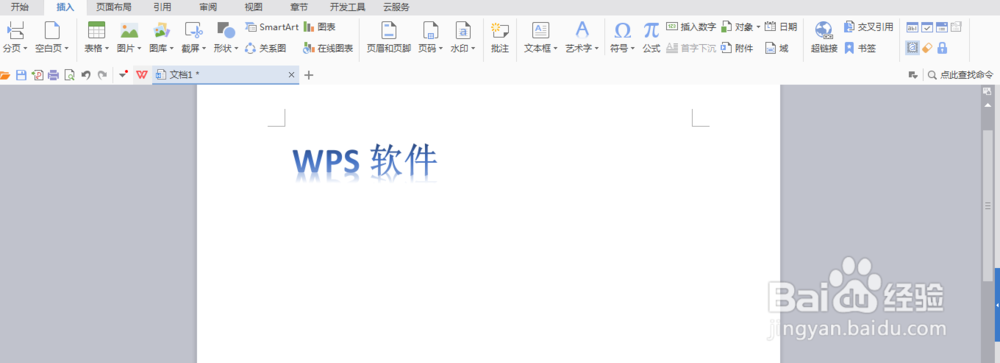Insert an 附件 attachment
1000x363 pixels.
tap(737, 48)
